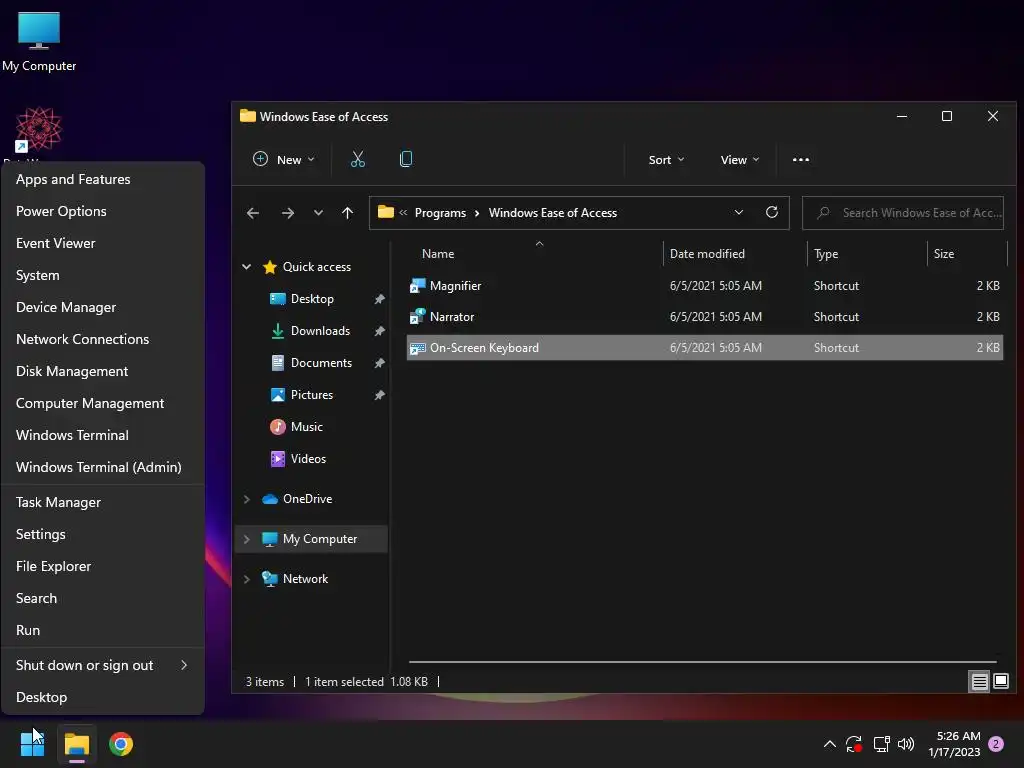The width and height of the screenshot is (1024, 768).
Task: Open the New dropdown button
Action: (284, 159)
